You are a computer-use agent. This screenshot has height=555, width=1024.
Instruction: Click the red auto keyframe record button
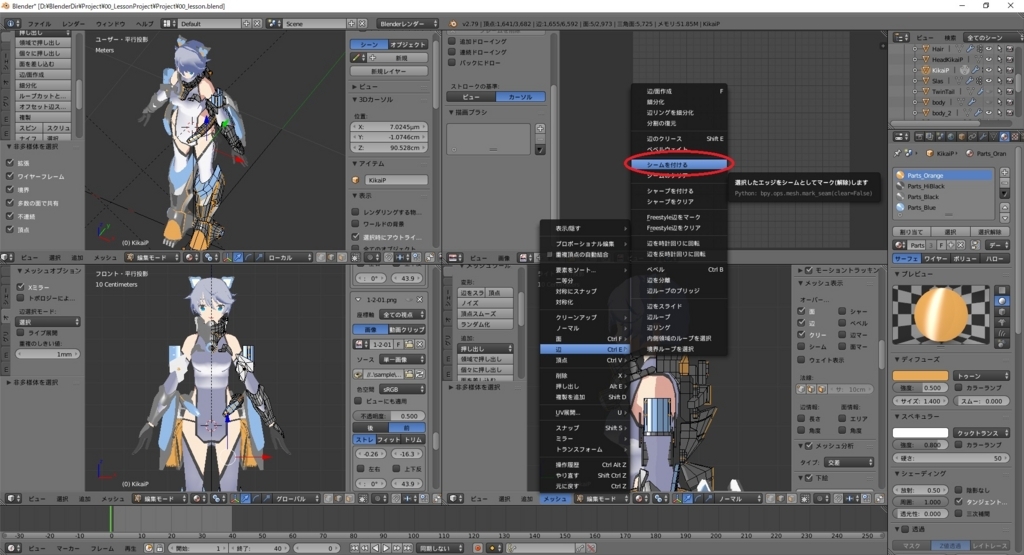click(x=478, y=548)
